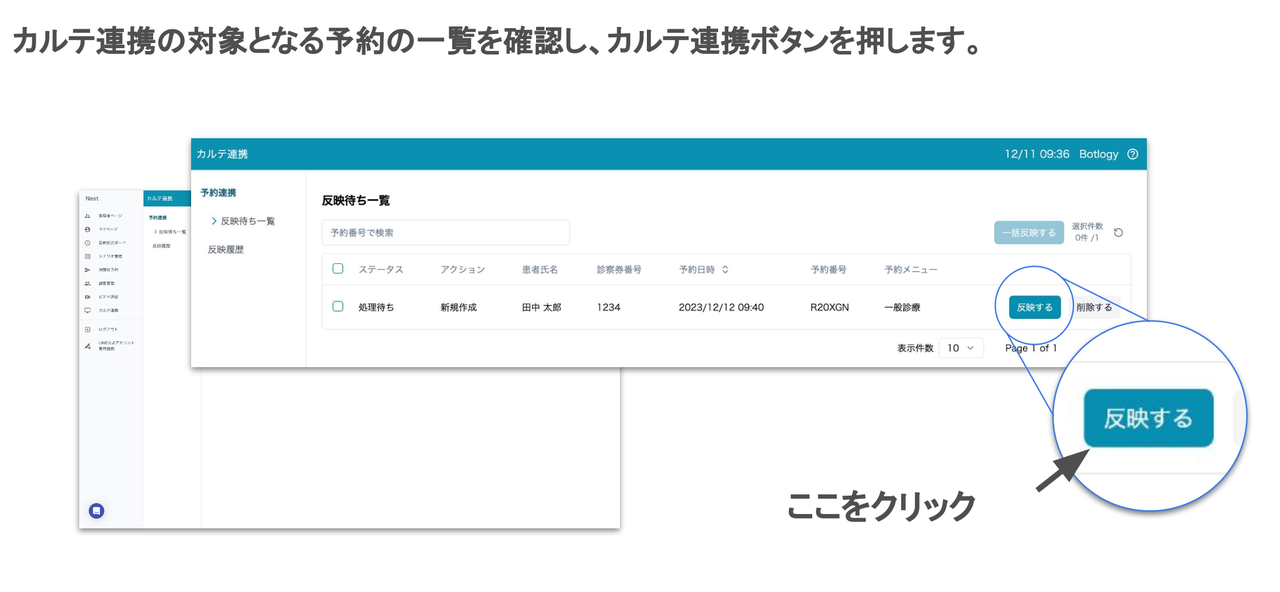
Task: Click the 新規作成 action cell
Action: pyautogui.click(x=458, y=307)
